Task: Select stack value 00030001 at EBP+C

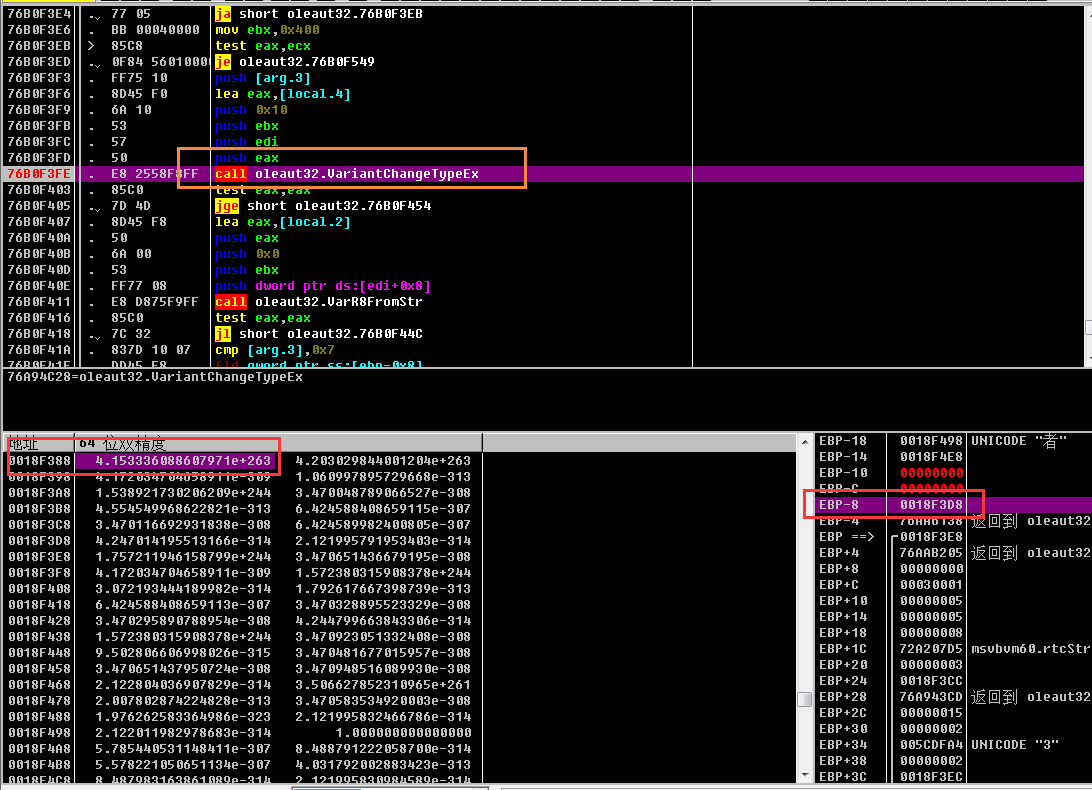Action: pyautogui.click(x=931, y=585)
